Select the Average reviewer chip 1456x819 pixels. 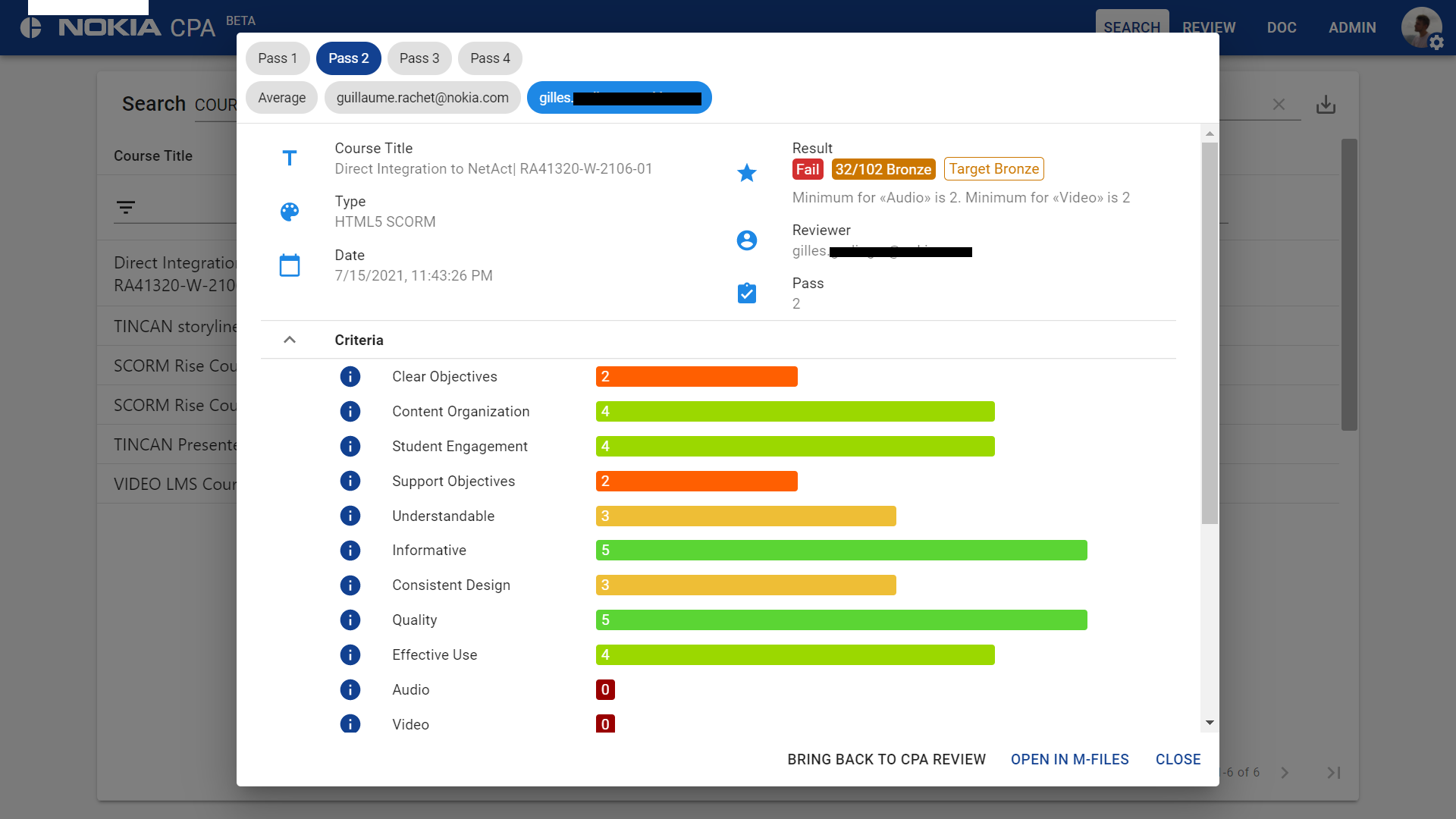point(281,98)
